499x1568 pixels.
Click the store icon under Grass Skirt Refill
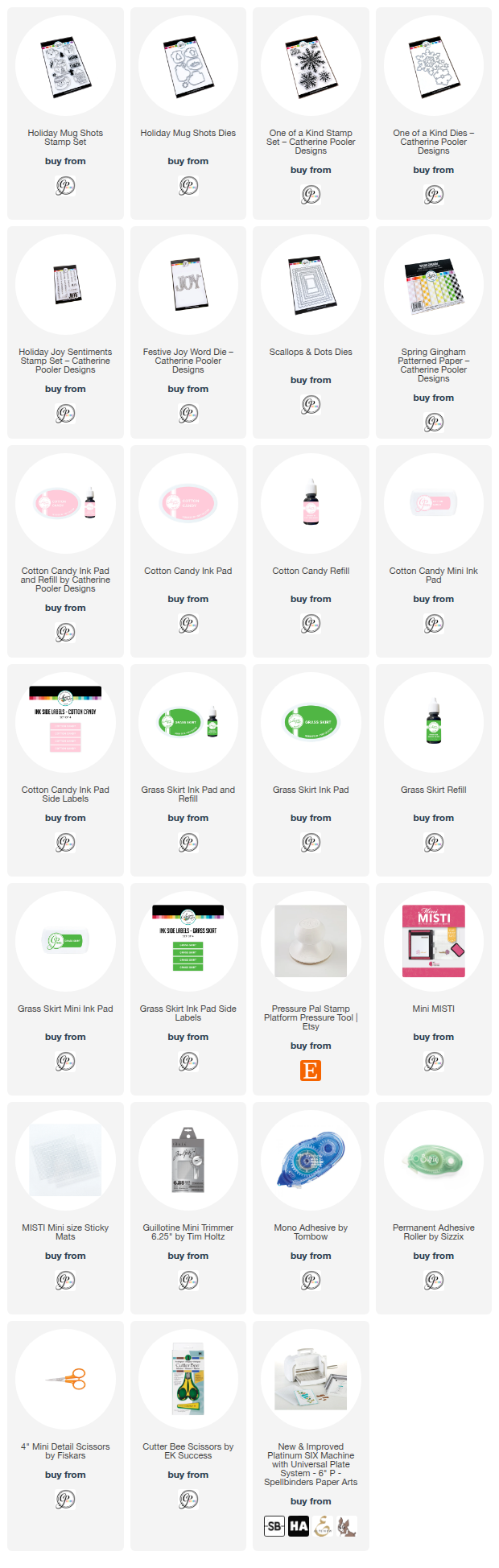coord(434,843)
